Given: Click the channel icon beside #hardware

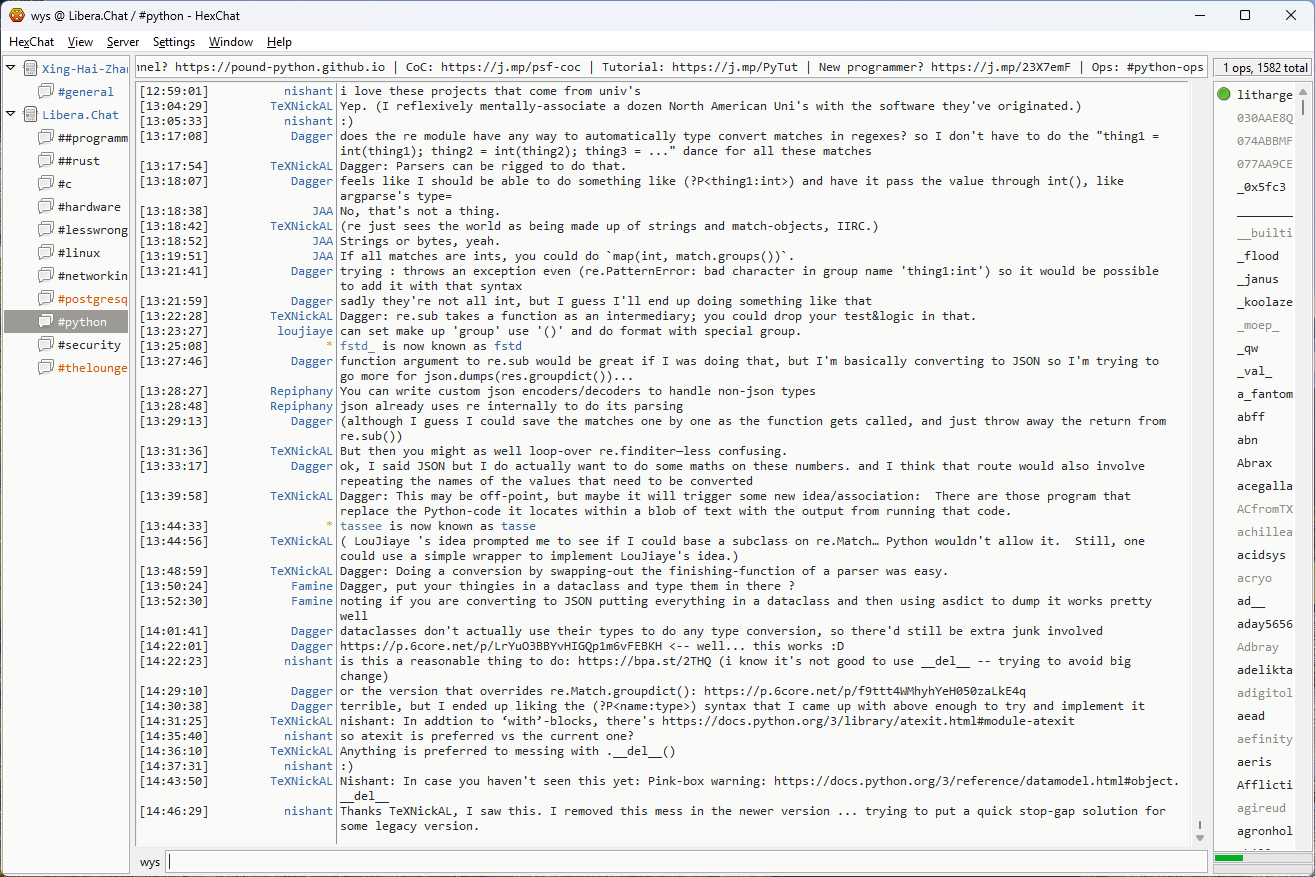Looking at the screenshot, I should (x=45, y=207).
